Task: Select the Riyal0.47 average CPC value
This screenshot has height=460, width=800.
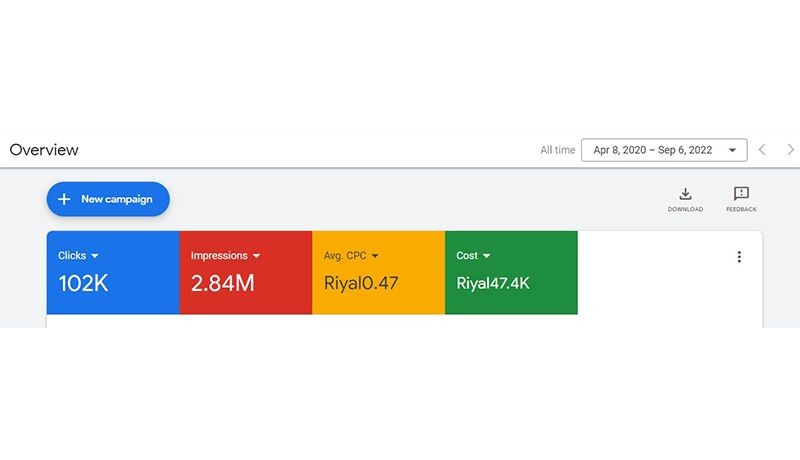Action: (x=361, y=283)
